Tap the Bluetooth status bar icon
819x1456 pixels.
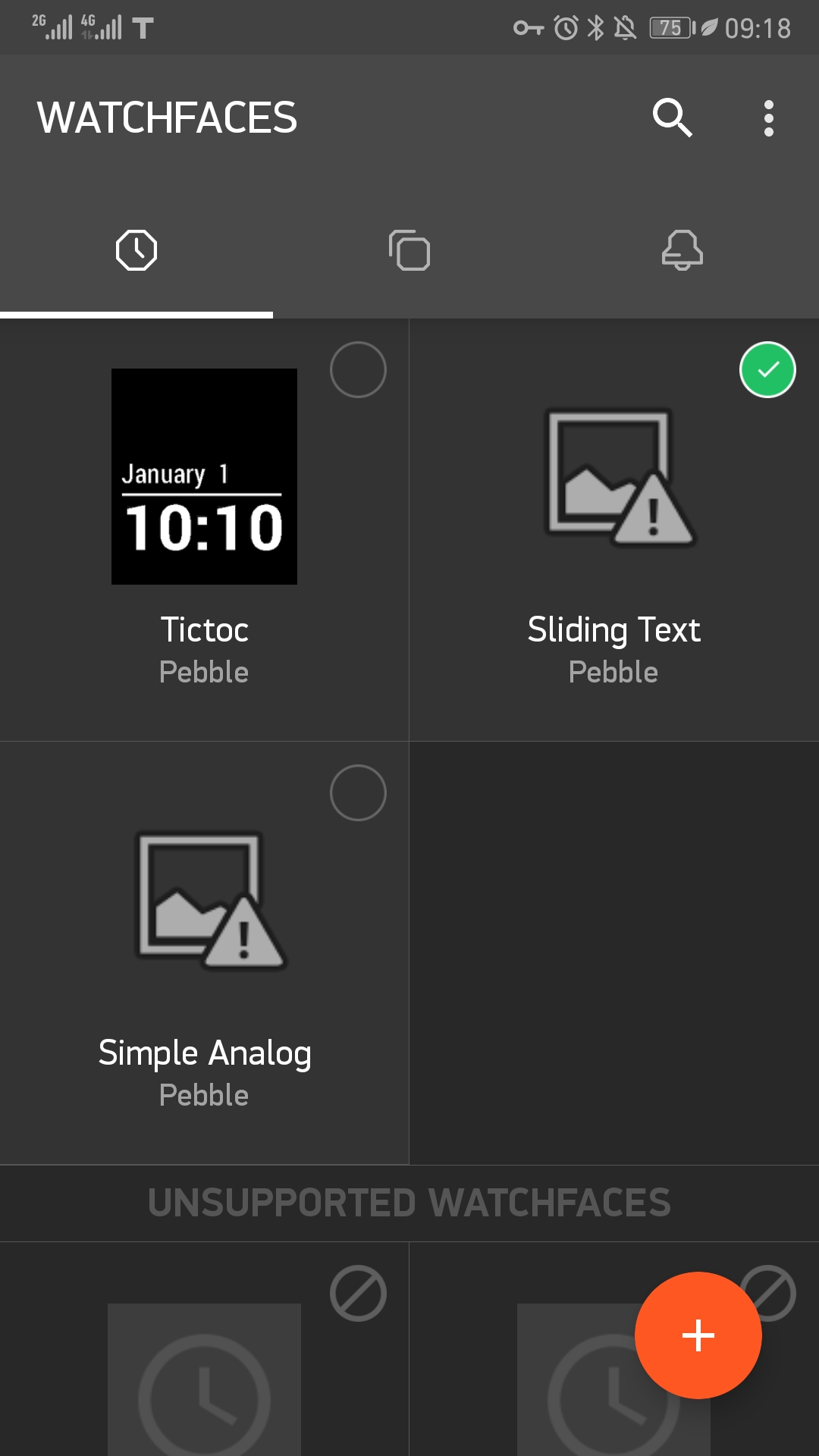click(x=596, y=28)
